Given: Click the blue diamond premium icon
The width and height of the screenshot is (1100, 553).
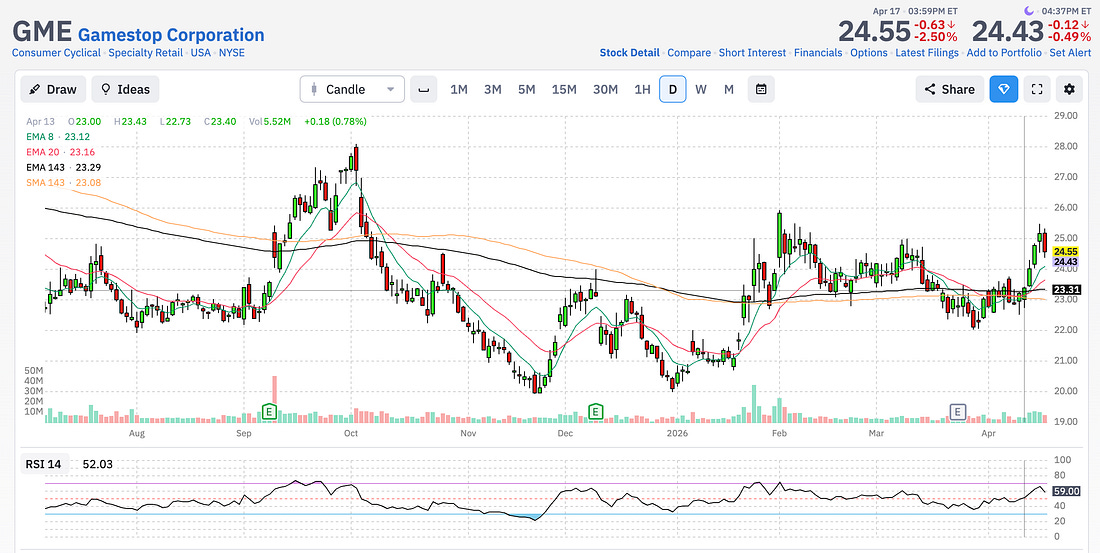Looking at the screenshot, I should [x=1004, y=89].
